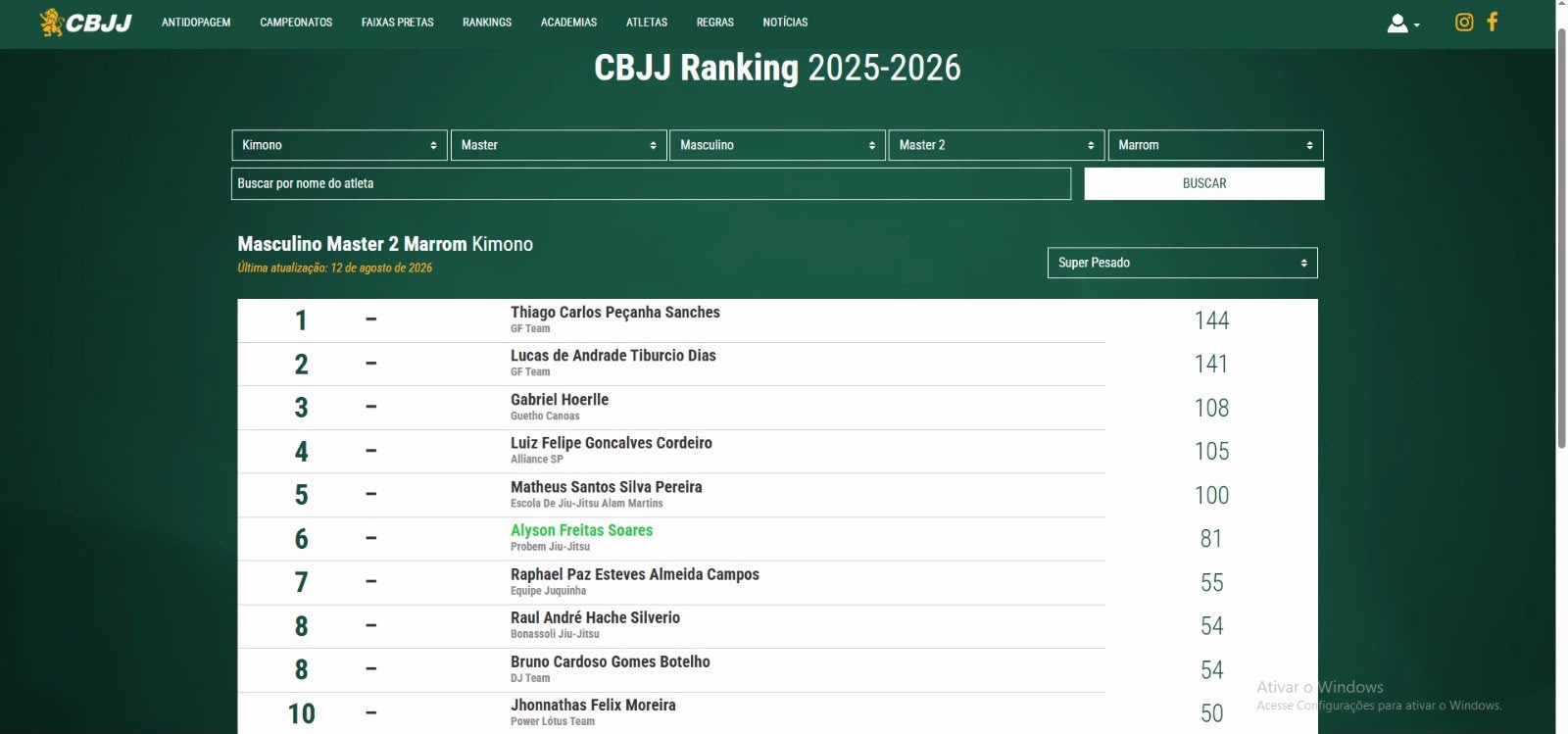Focus the athlete name search field

coord(651,183)
